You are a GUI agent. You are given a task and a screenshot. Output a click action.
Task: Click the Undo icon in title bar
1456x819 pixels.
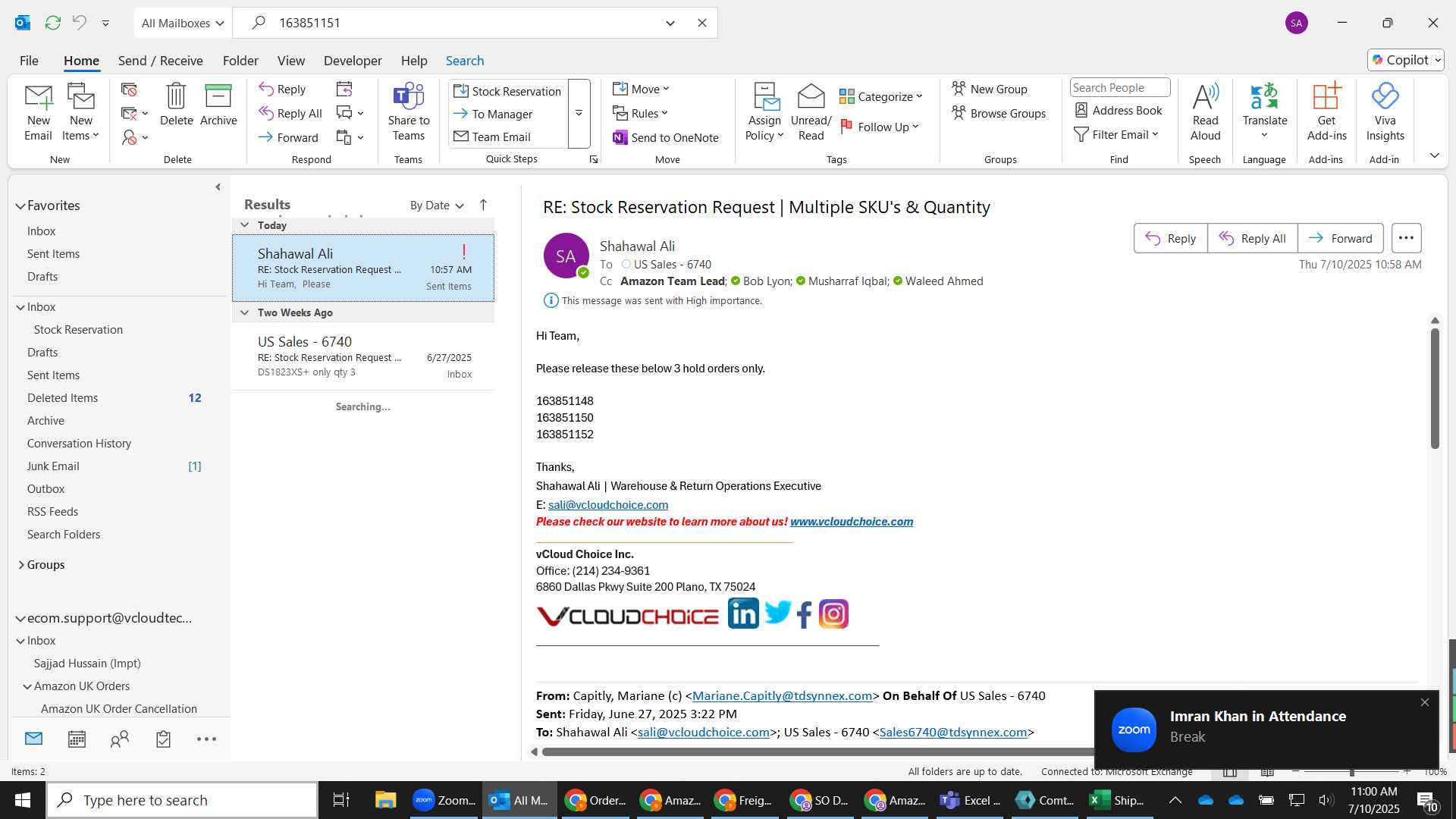(79, 23)
